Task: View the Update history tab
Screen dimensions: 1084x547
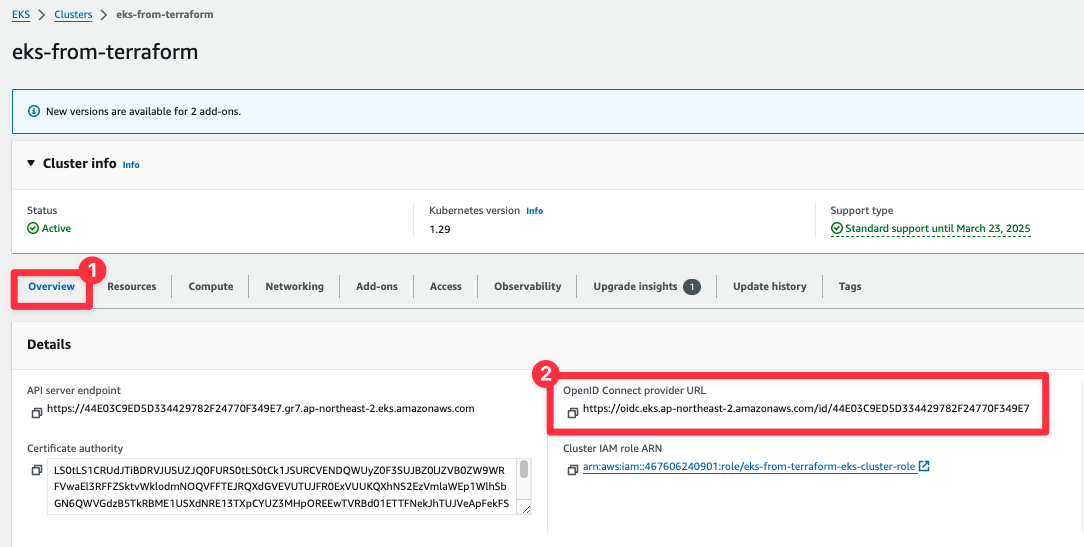Action: tap(769, 286)
